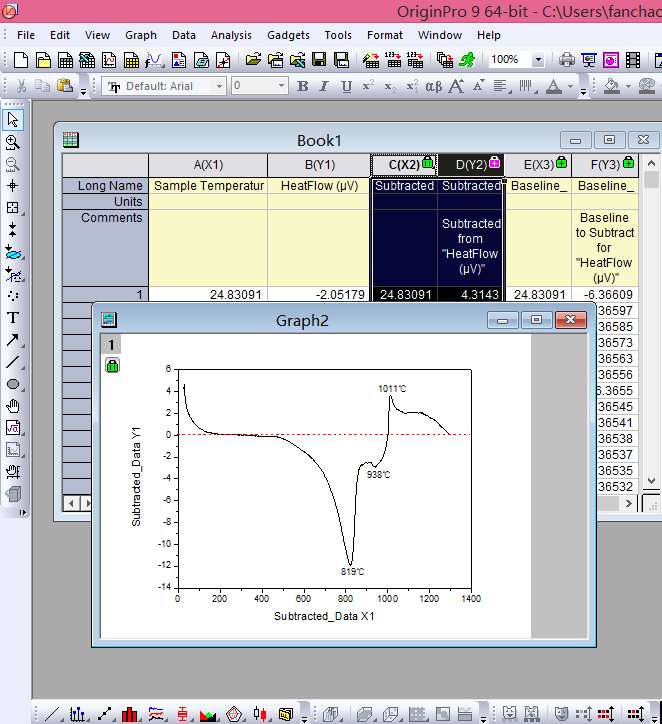This screenshot has height=724, width=662.
Task: Open the Analysis menu
Action: (231, 35)
